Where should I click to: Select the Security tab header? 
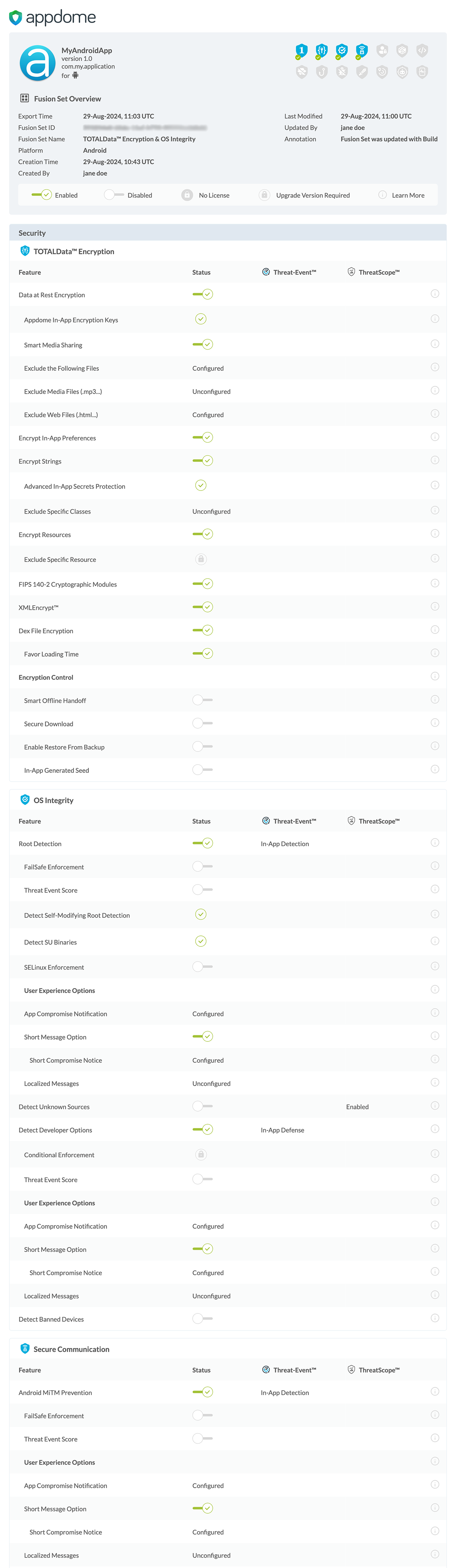pyautogui.click(x=32, y=233)
